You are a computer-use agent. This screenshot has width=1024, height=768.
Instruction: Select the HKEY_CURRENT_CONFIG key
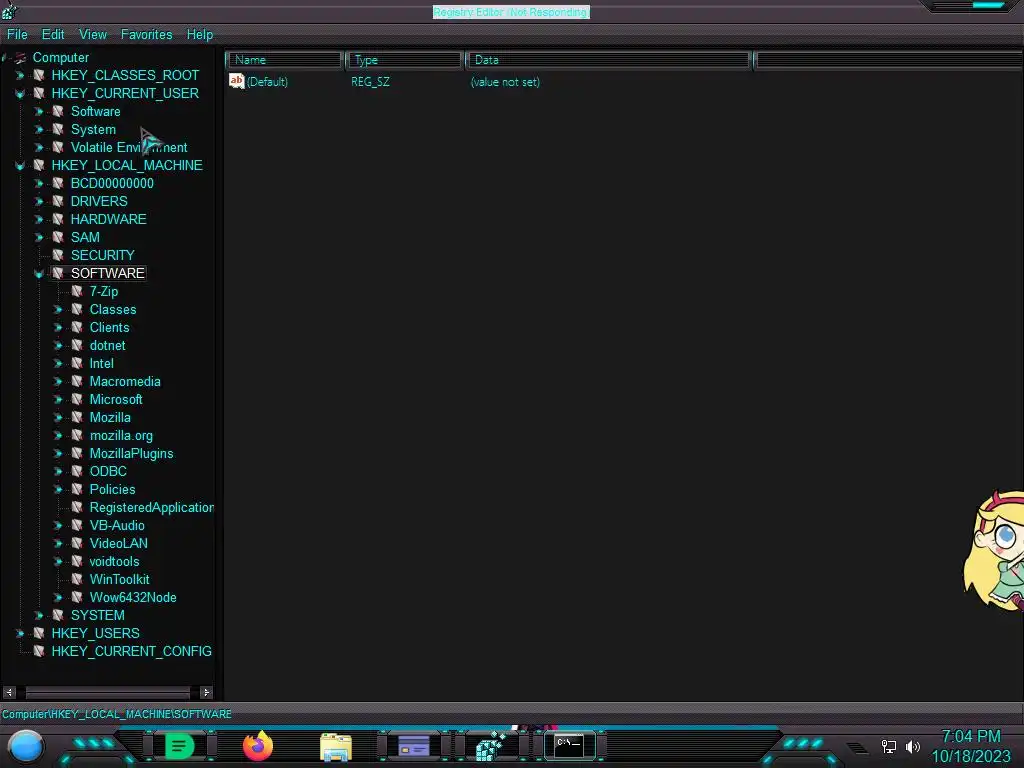pos(131,652)
